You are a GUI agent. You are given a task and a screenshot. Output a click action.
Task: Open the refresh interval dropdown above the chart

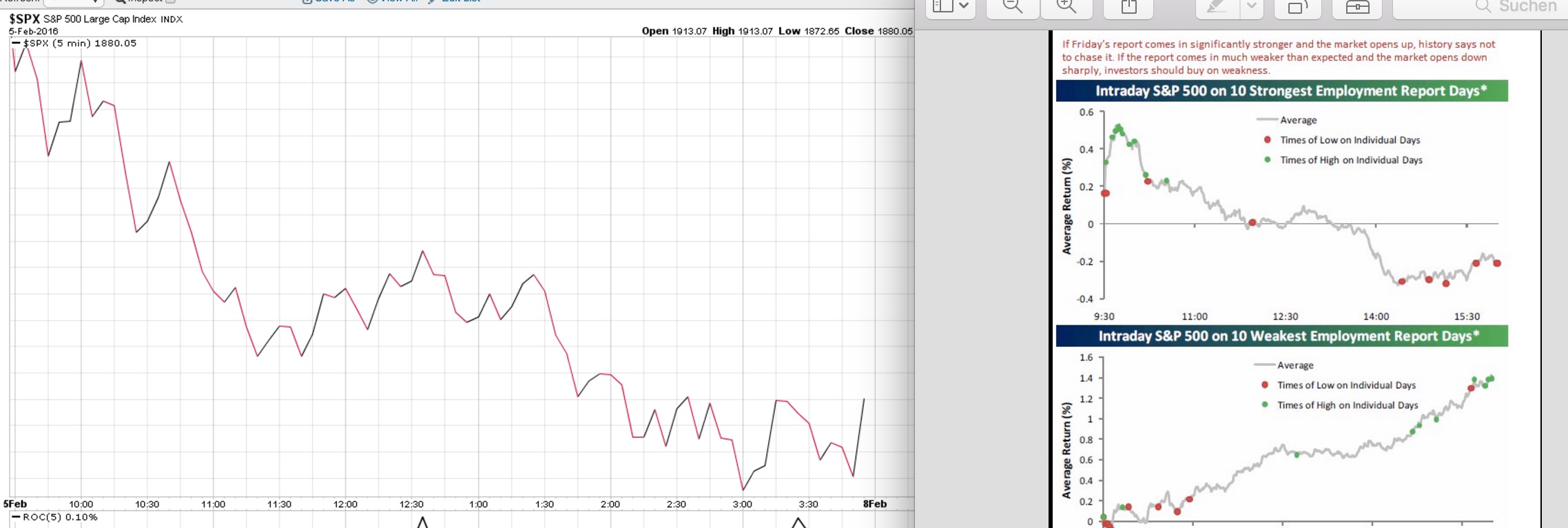[74, 2]
